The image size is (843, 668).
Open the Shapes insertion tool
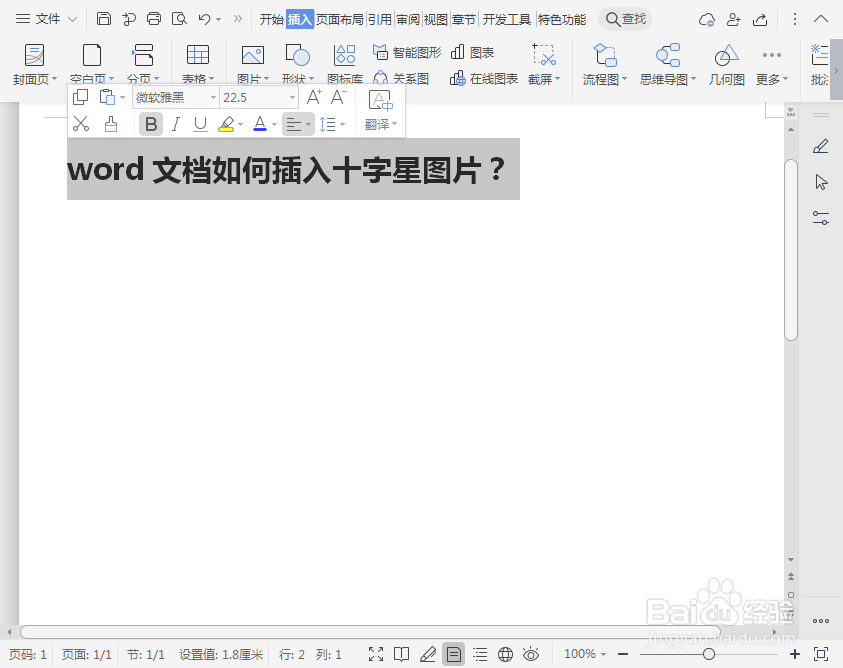click(x=296, y=60)
